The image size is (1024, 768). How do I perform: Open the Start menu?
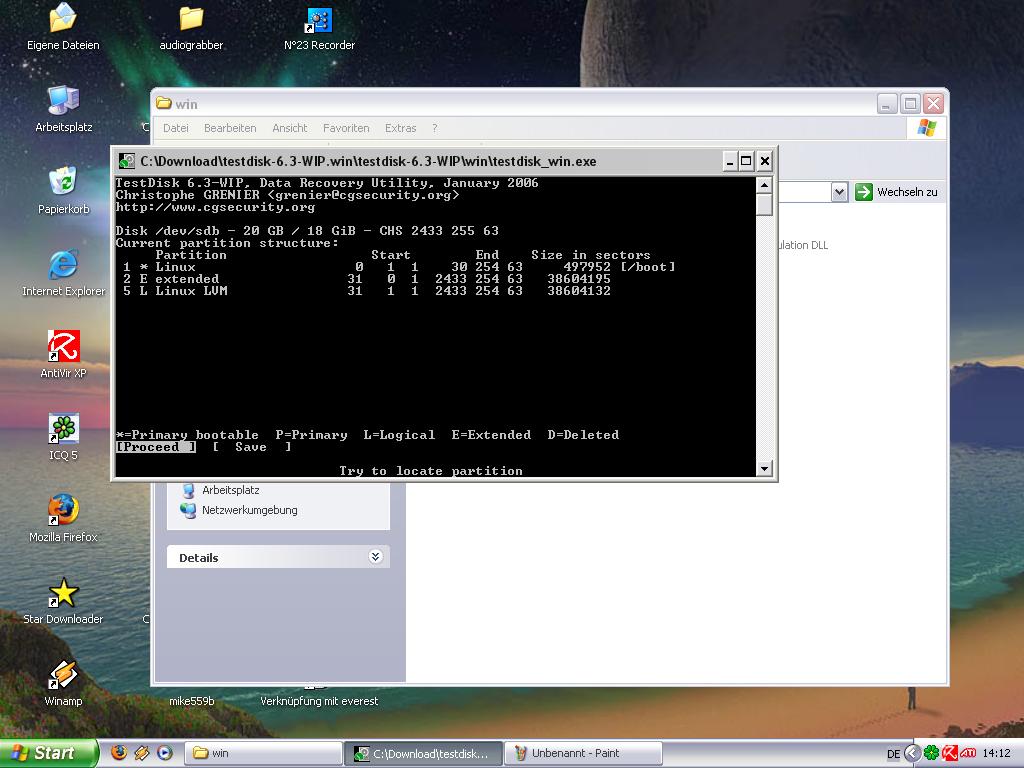(x=48, y=753)
